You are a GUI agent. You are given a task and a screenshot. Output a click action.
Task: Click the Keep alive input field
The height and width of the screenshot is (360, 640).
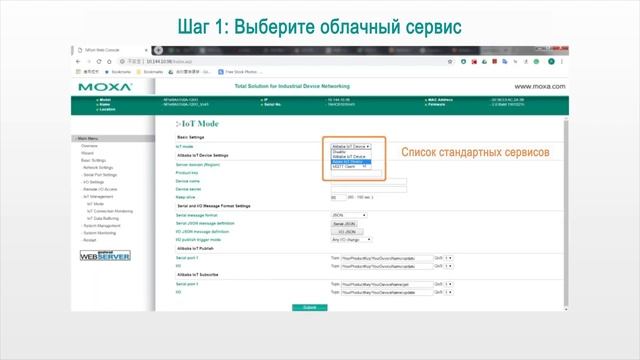(x=338, y=198)
